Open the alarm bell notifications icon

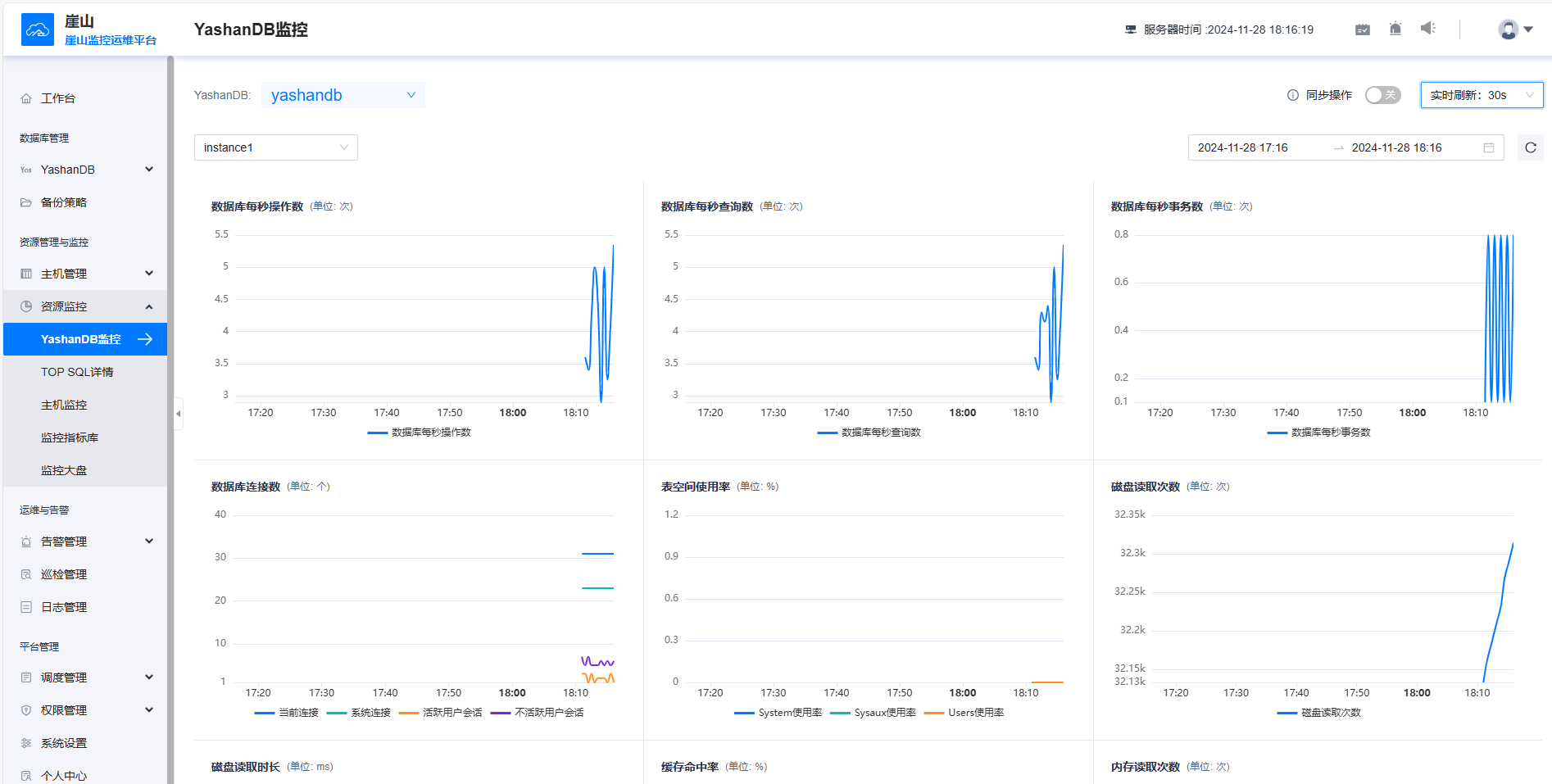click(x=1395, y=29)
